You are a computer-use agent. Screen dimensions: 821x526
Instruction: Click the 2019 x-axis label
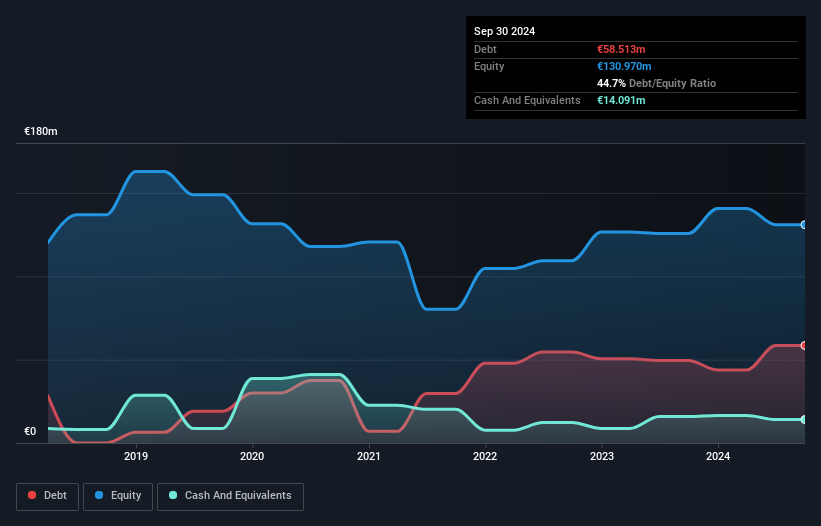136,456
